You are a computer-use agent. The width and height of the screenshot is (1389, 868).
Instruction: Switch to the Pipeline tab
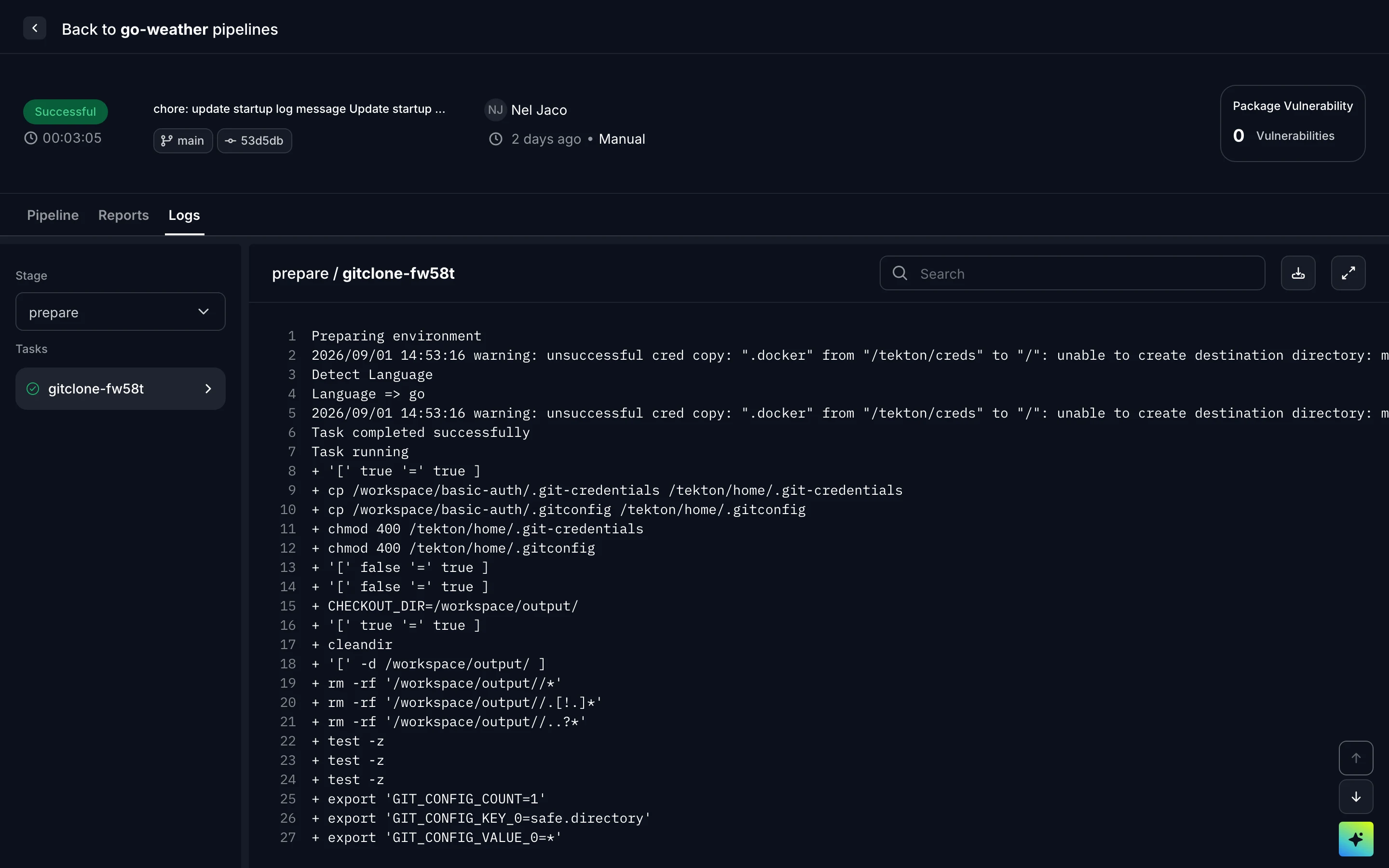[x=53, y=215]
